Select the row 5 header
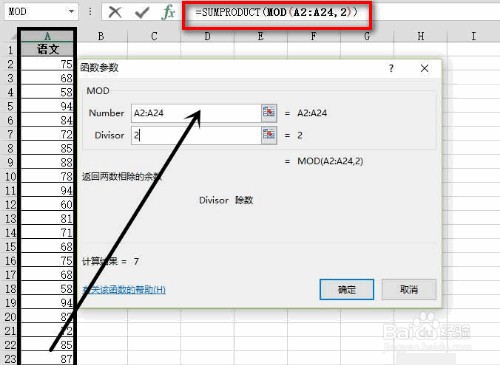This screenshot has width=500, height=365. pos(10,106)
